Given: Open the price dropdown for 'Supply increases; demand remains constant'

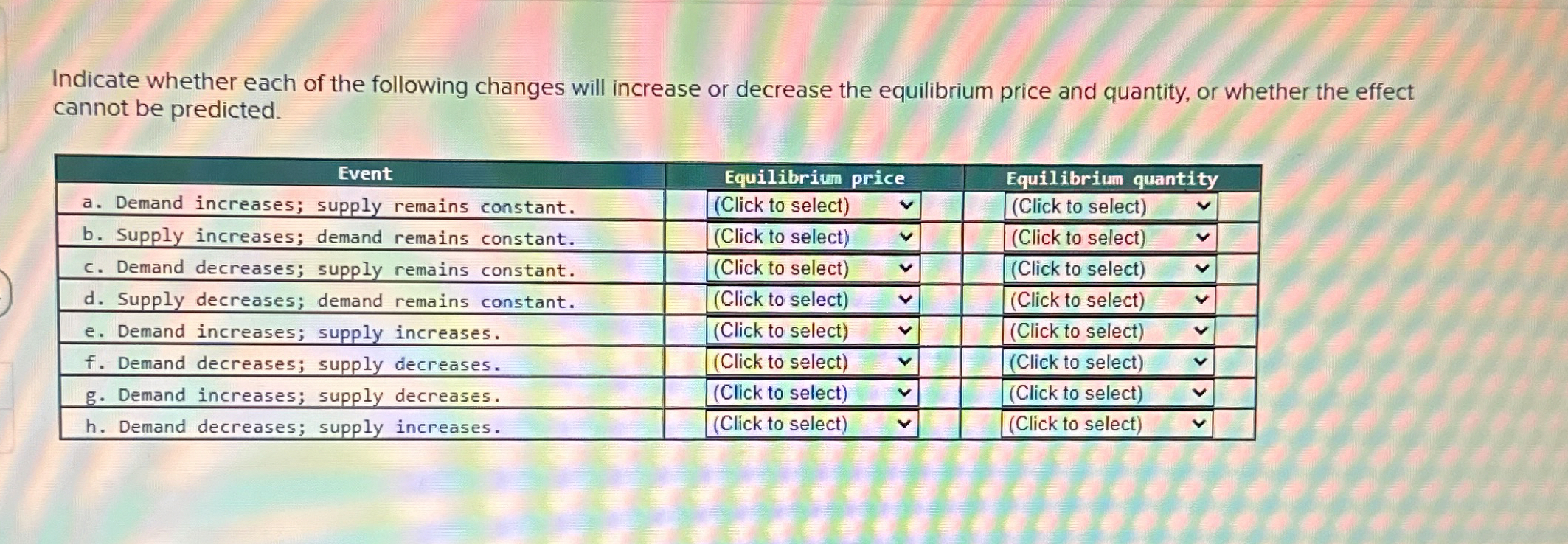Looking at the screenshot, I should 811,237.
